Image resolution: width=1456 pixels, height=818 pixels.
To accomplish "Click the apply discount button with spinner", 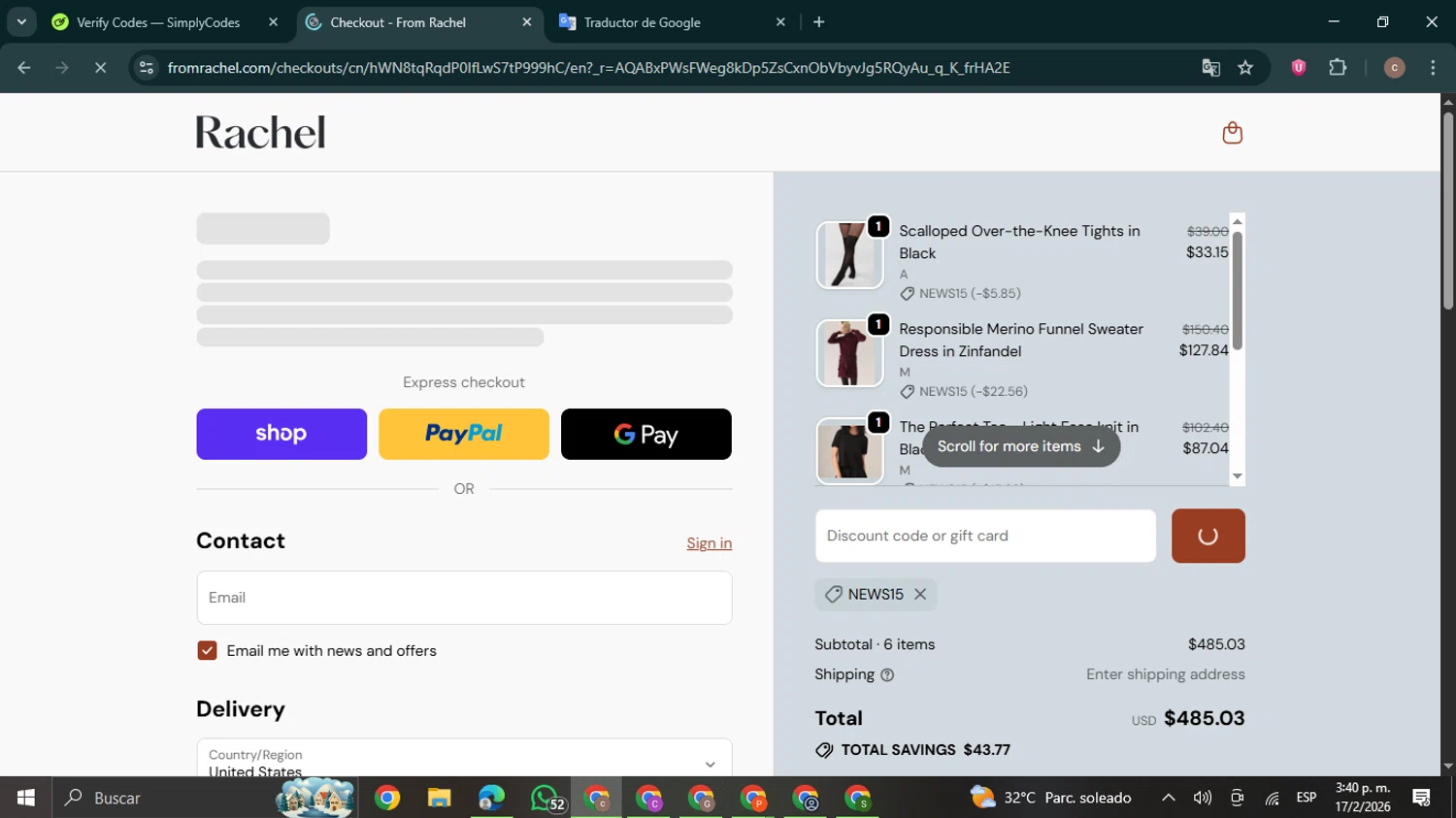I will [1208, 536].
